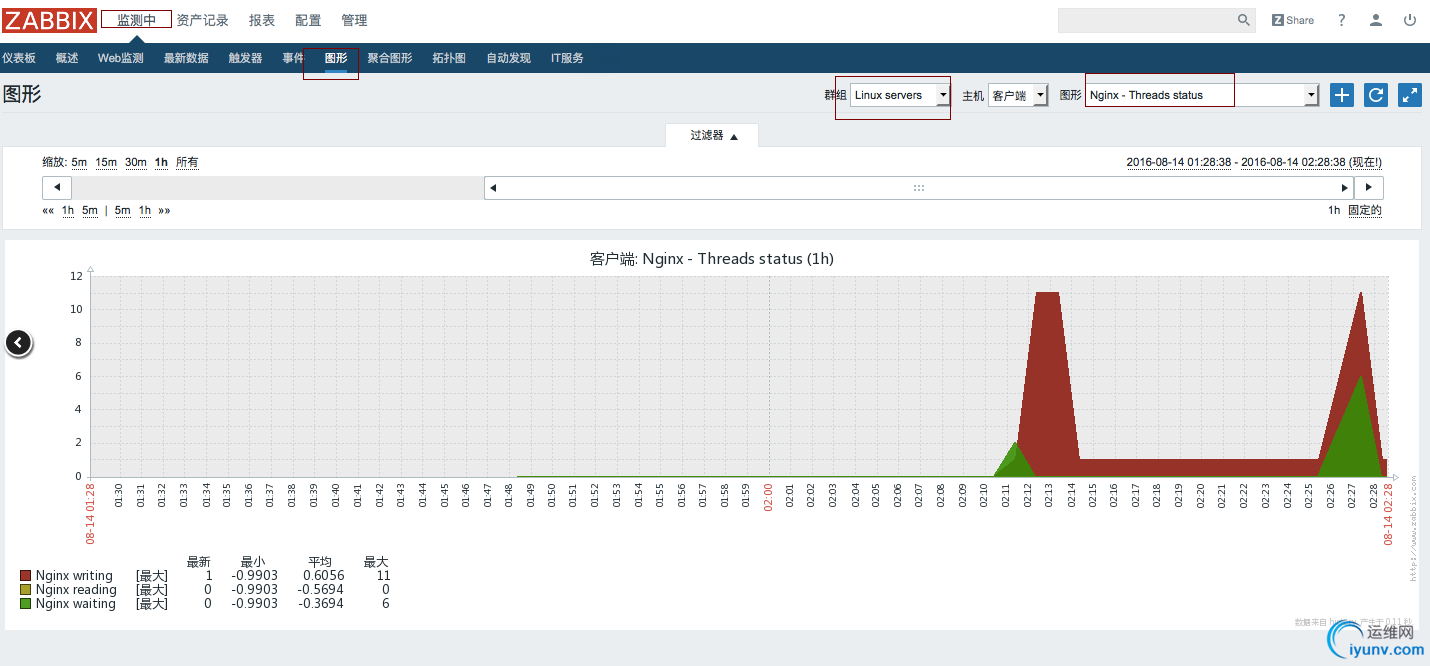Go to Web监测 tab

click(121, 58)
